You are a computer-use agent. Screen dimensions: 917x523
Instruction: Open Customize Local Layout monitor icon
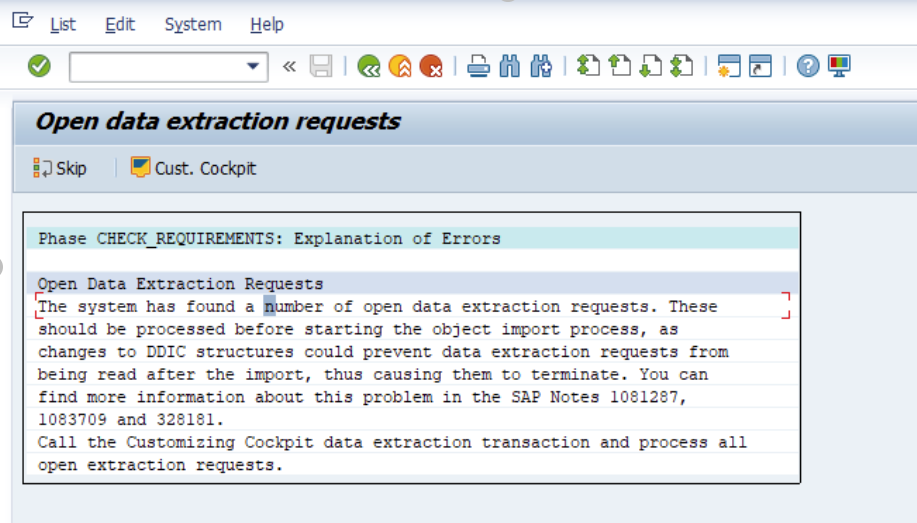(839, 67)
